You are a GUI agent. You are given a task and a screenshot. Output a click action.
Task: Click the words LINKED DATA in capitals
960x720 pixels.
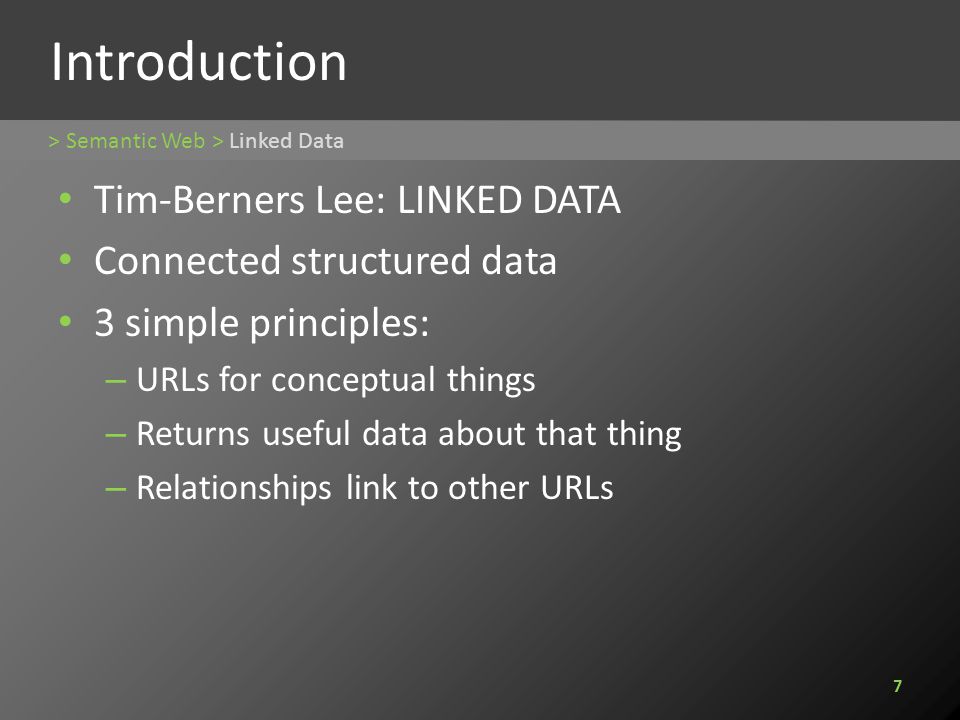click(x=509, y=200)
